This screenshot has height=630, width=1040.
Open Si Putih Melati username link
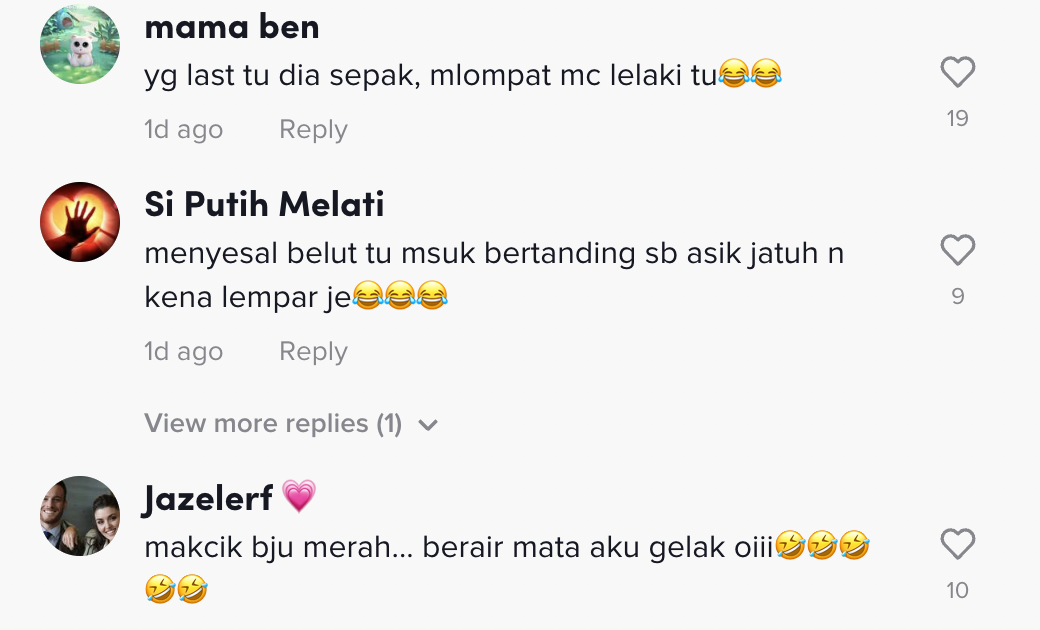tap(264, 204)
